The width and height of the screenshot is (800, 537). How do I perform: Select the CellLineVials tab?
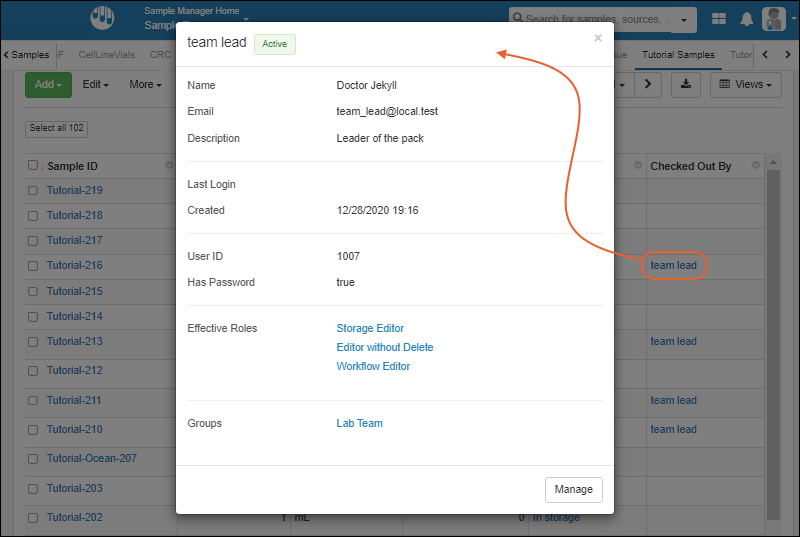point(110,55)
